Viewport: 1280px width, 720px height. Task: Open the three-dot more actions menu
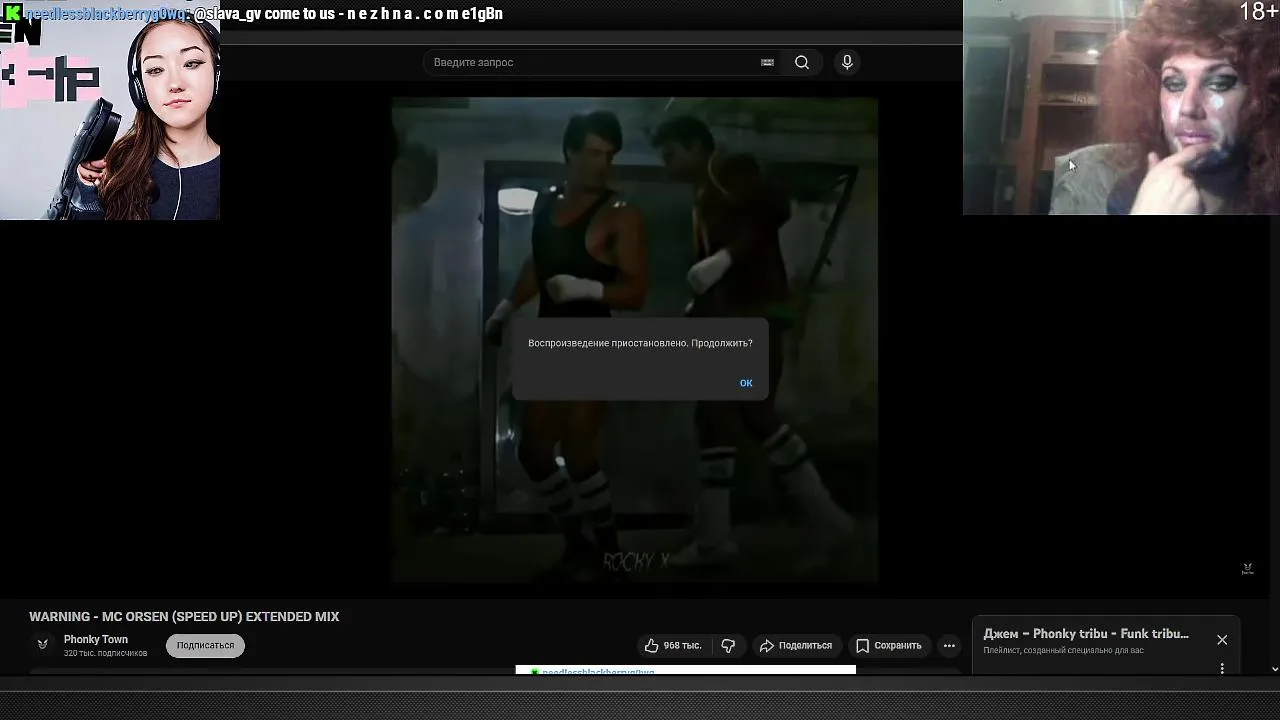click(x=949, y=646)
